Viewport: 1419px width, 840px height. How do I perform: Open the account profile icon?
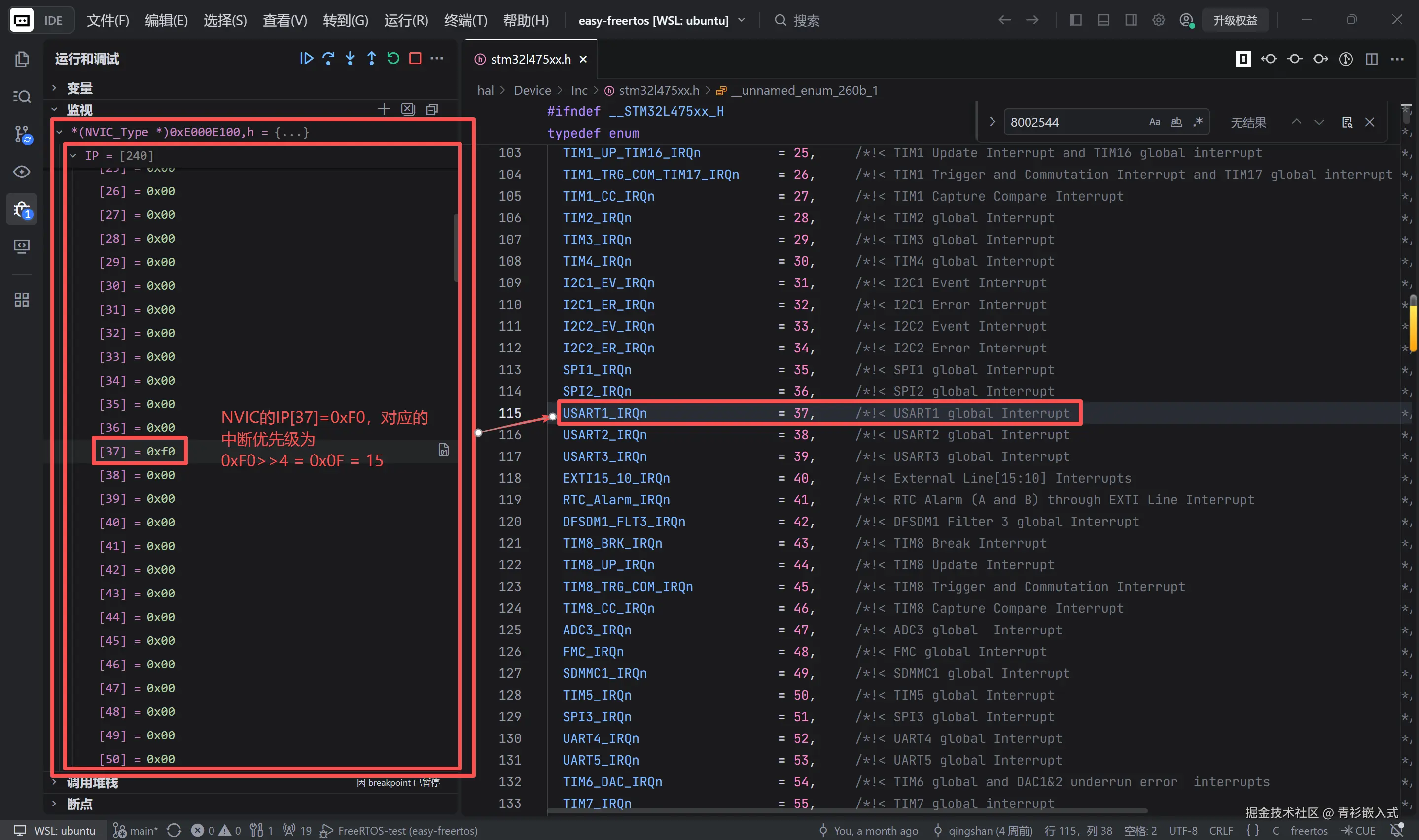(1186, 20)
